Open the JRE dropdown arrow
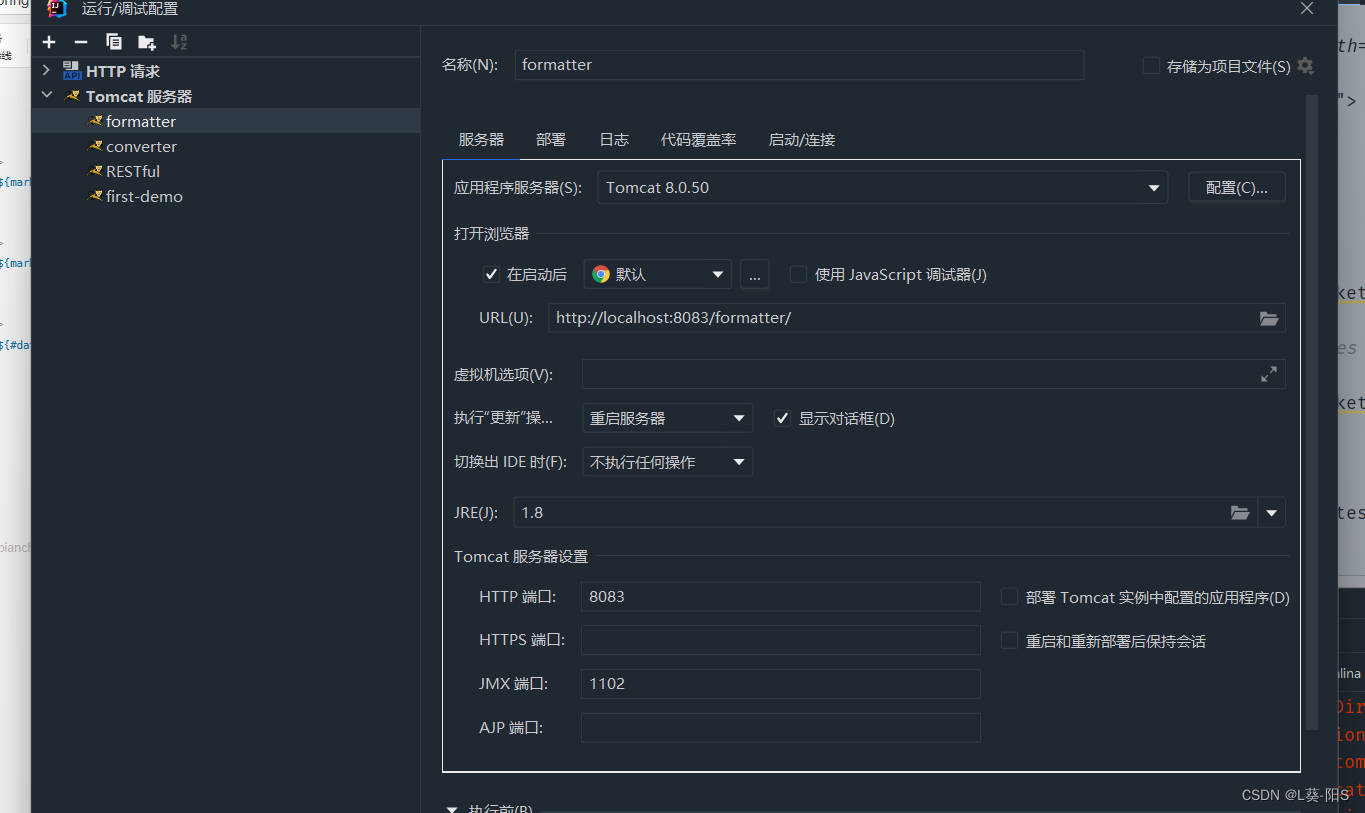This screenshot has width=1365, height=813. click(1271, 513)
